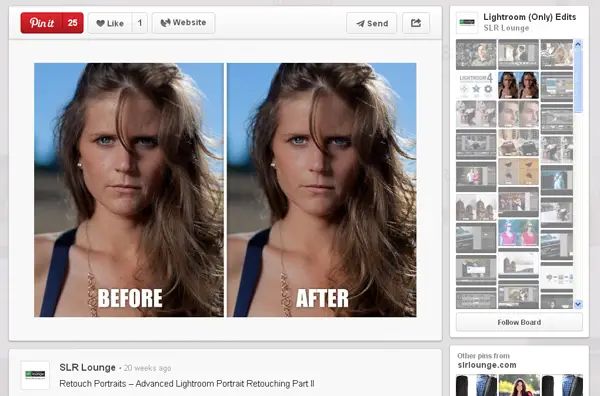Click the large before/after portrait image
This screenshot has width=600, height=396.
coord(225,190)
